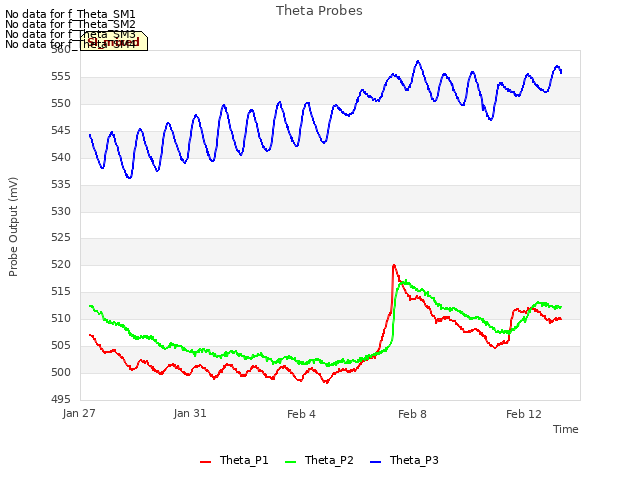The height and width of the screenshot is (480, 640).
Task: Click the 495 y-axis tick label
Action: [x=61, y=399]
